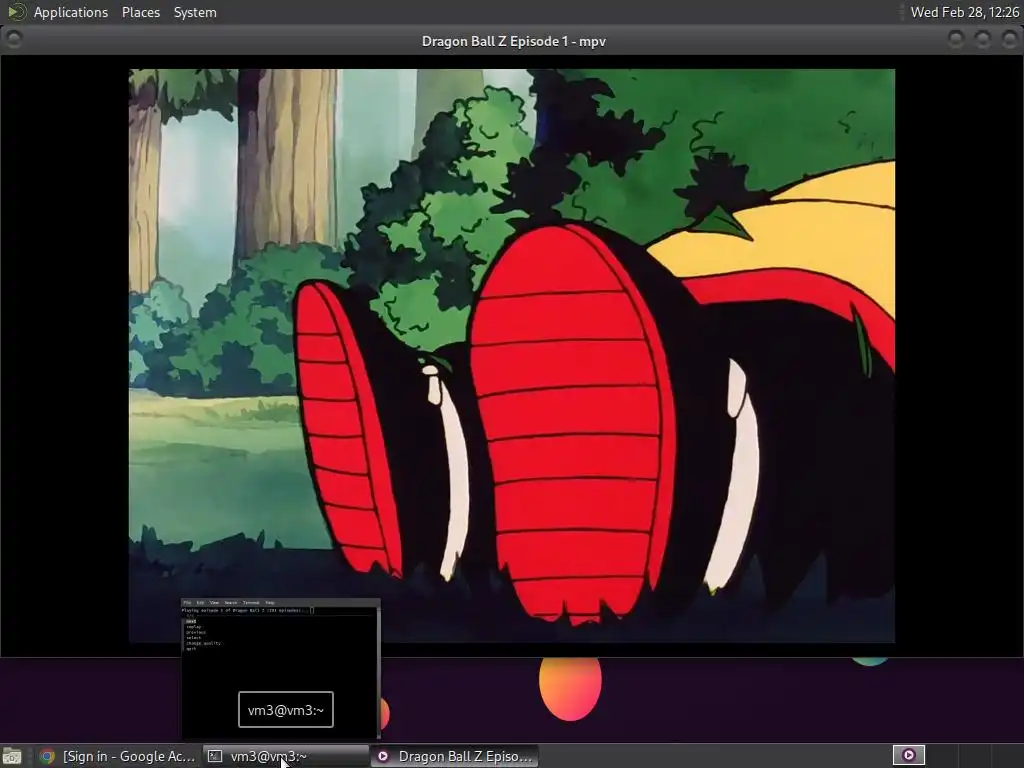Click the Dragon Ball Z Episode 1 titlebar
Viewport: 1024px width, 768px height.
(513, 41)
